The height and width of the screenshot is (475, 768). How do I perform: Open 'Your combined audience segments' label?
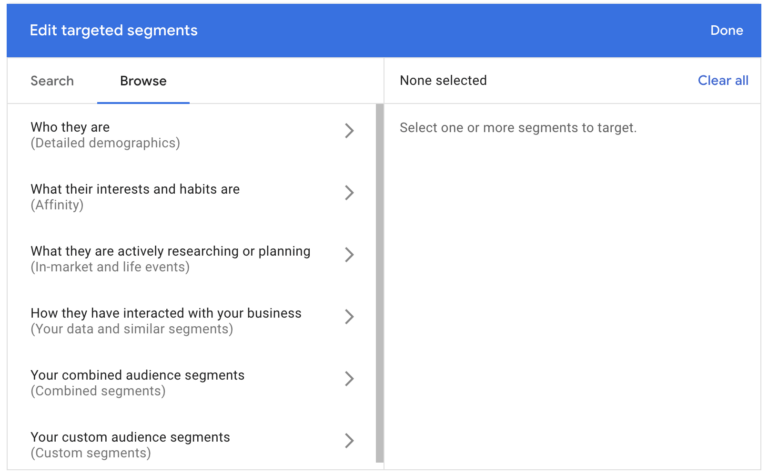pos(137,375)
